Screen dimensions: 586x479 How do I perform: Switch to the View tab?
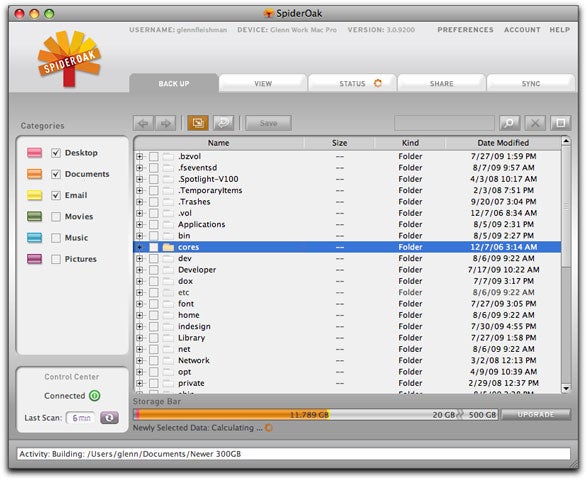click(263, 83)
